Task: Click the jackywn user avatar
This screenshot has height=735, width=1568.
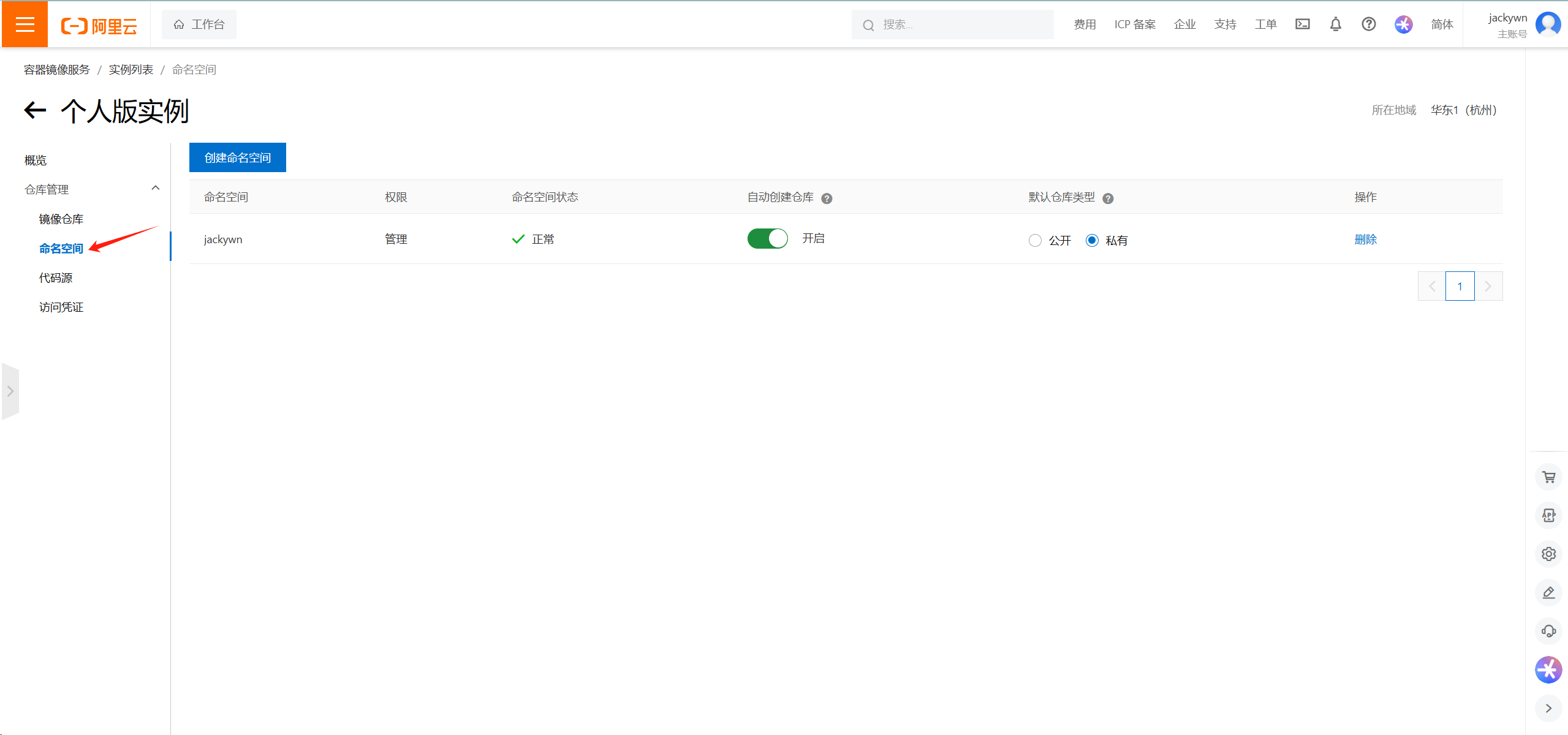Action: point(1548,24)
